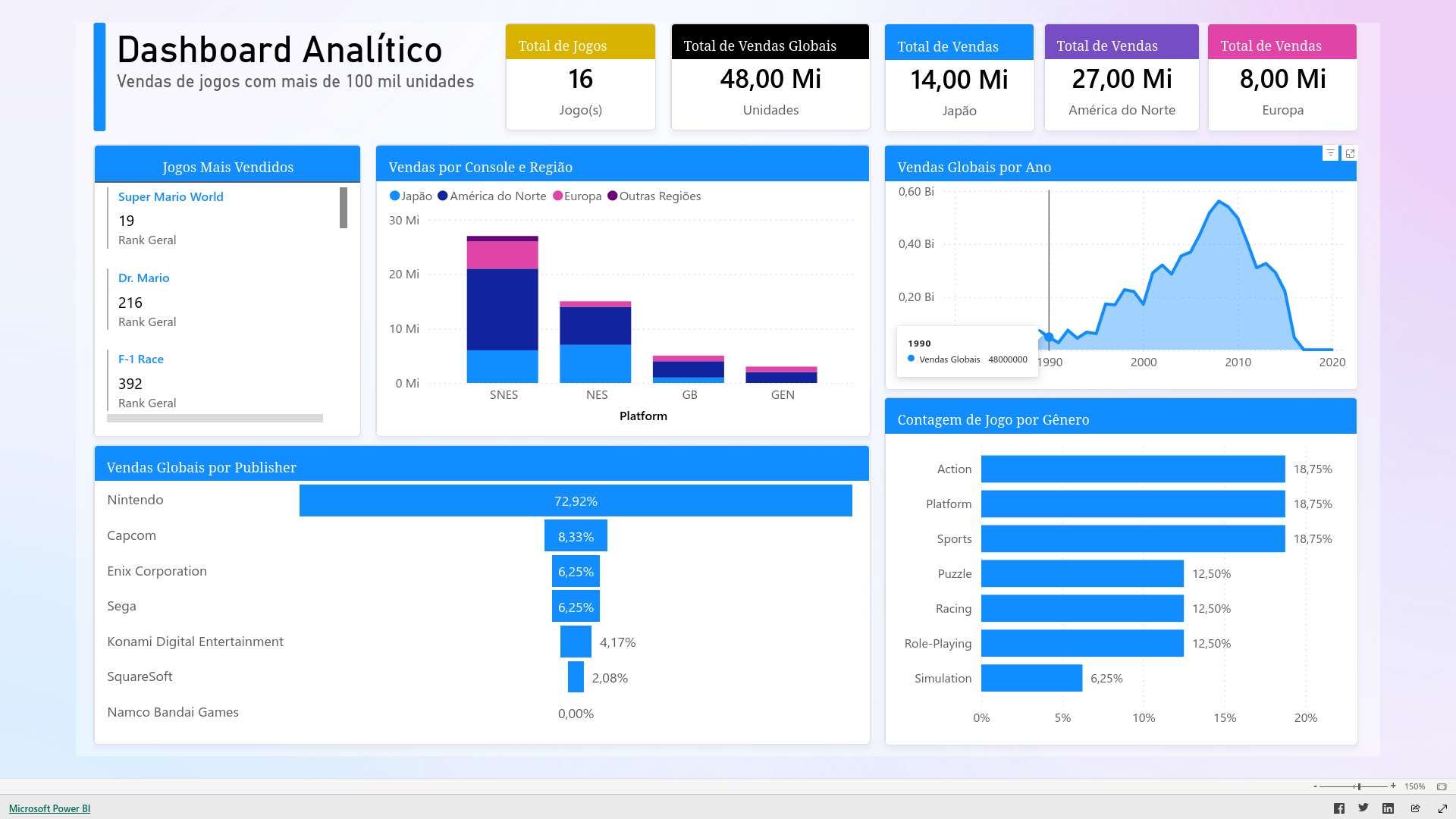Click the Total de Jogos card

point(580,77)
